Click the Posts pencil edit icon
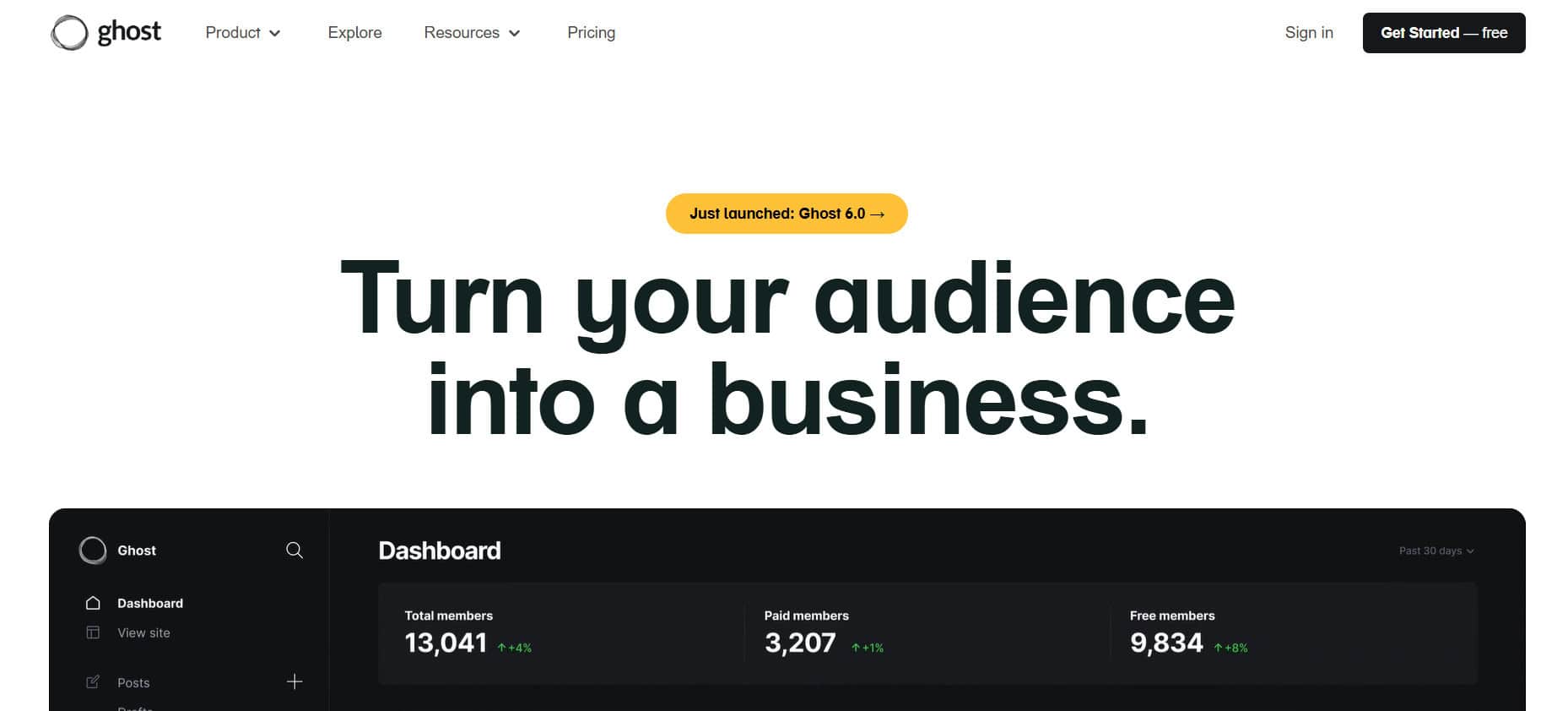This screenshot has height=711, width=1568. 93,681
